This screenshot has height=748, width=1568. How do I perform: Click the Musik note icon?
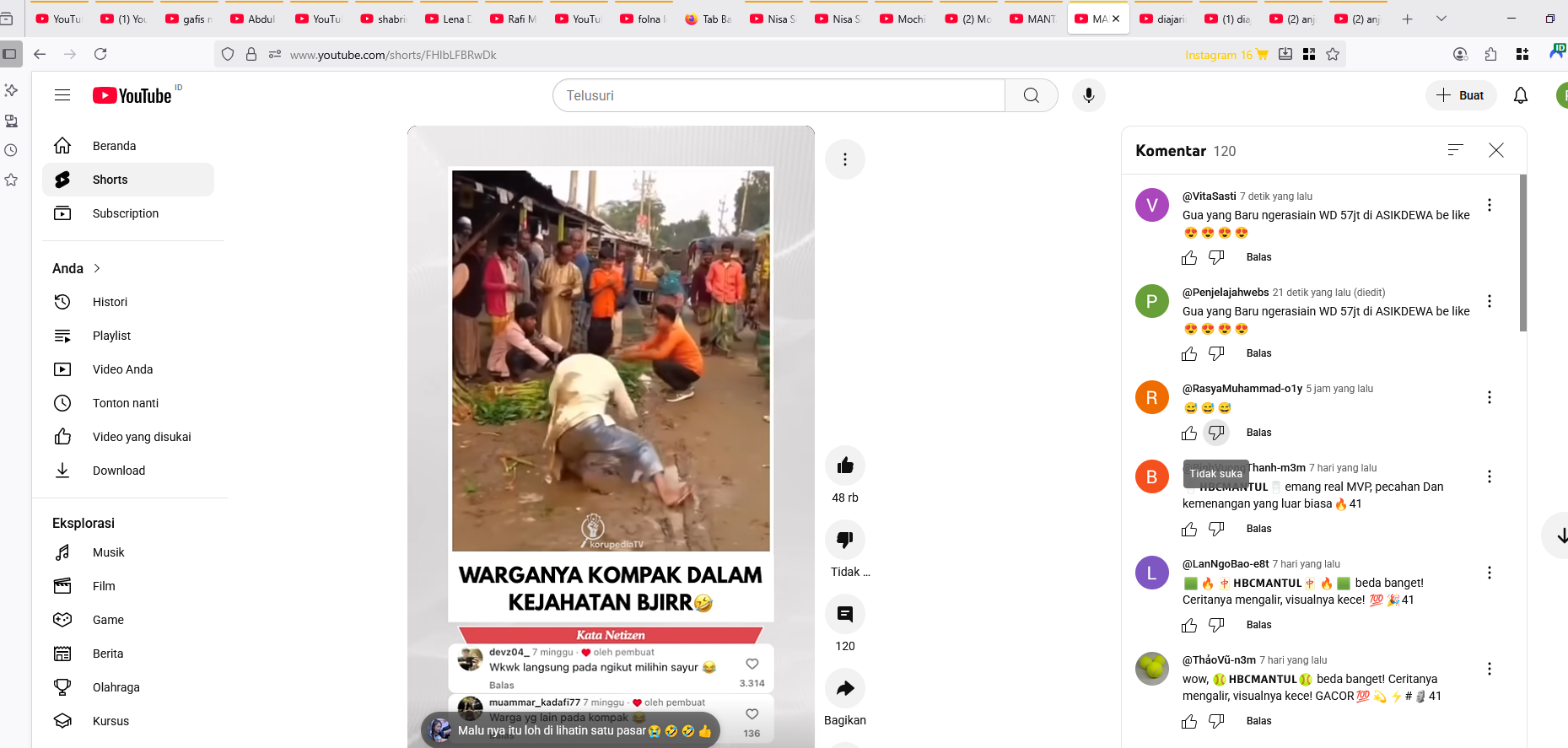tap(62, 552)
